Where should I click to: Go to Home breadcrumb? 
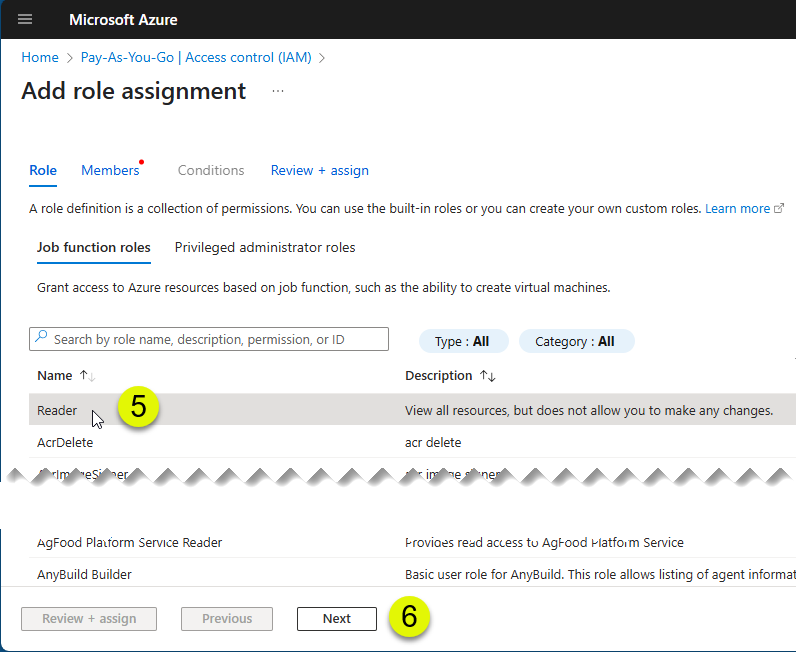(x=40, y=57)
